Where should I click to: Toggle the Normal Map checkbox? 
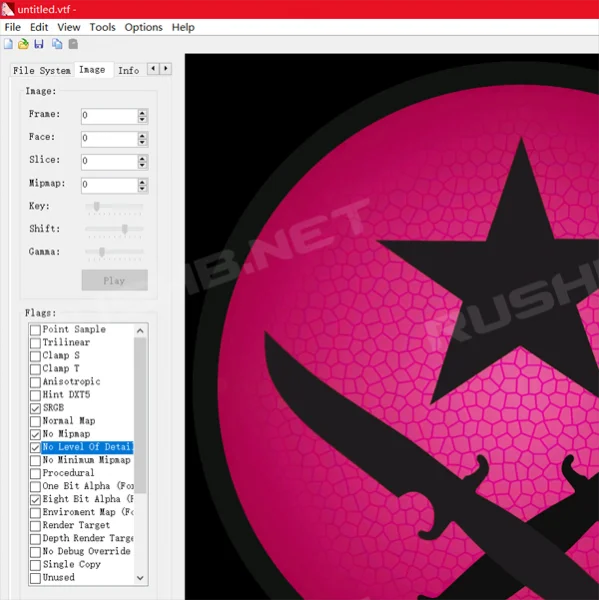pyautogui.click(x=35, y=421)
